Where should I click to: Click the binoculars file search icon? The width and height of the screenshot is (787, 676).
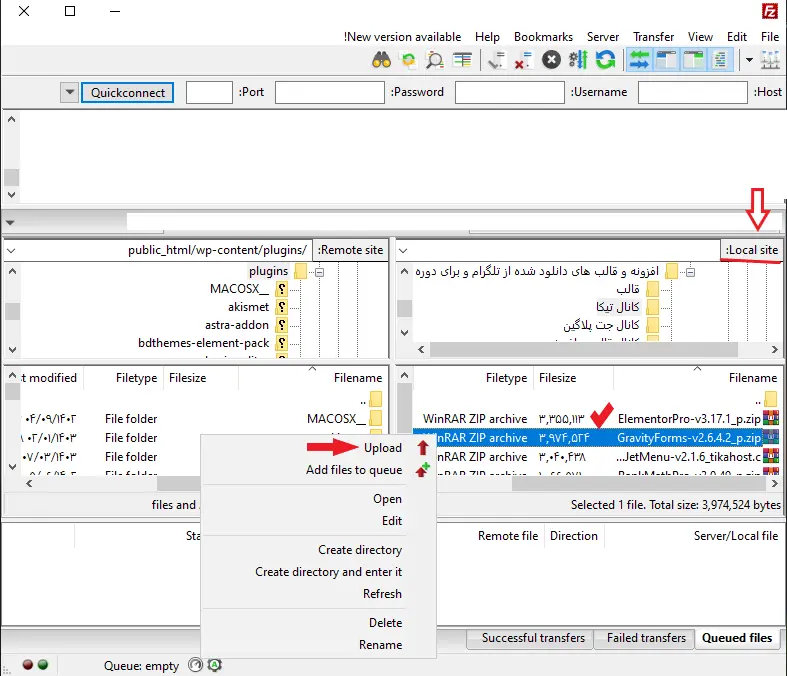381,60
